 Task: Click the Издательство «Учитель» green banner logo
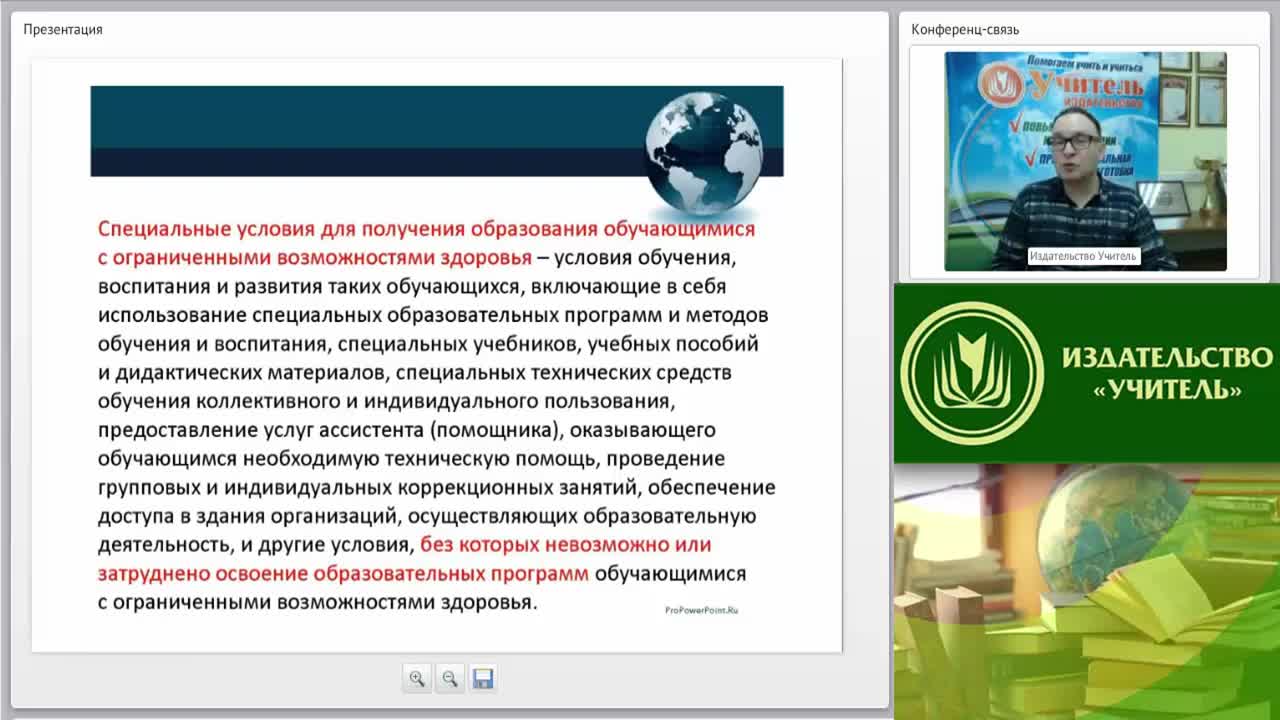click(971, 373)
